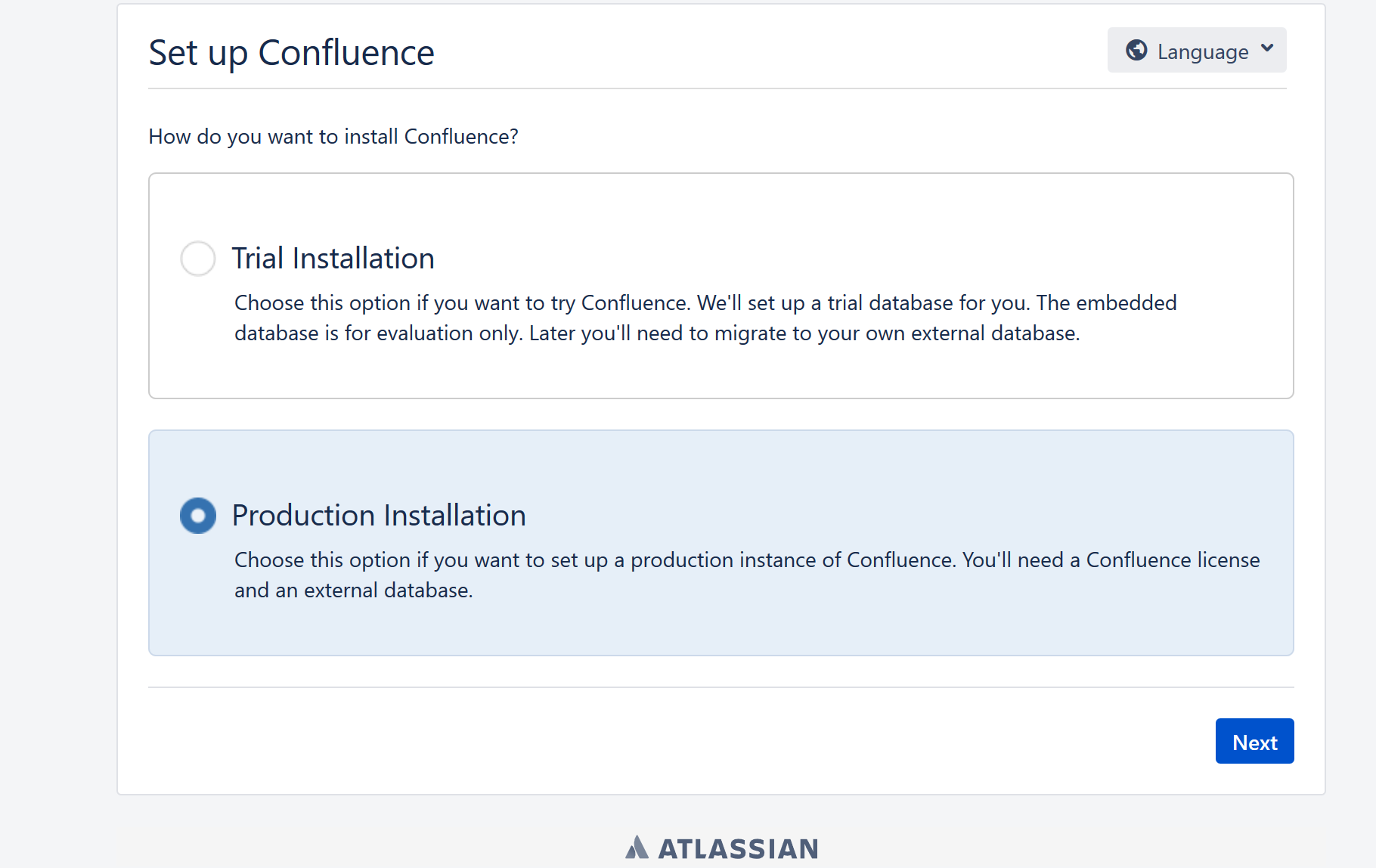Click the Next button

click(1254, 741)
